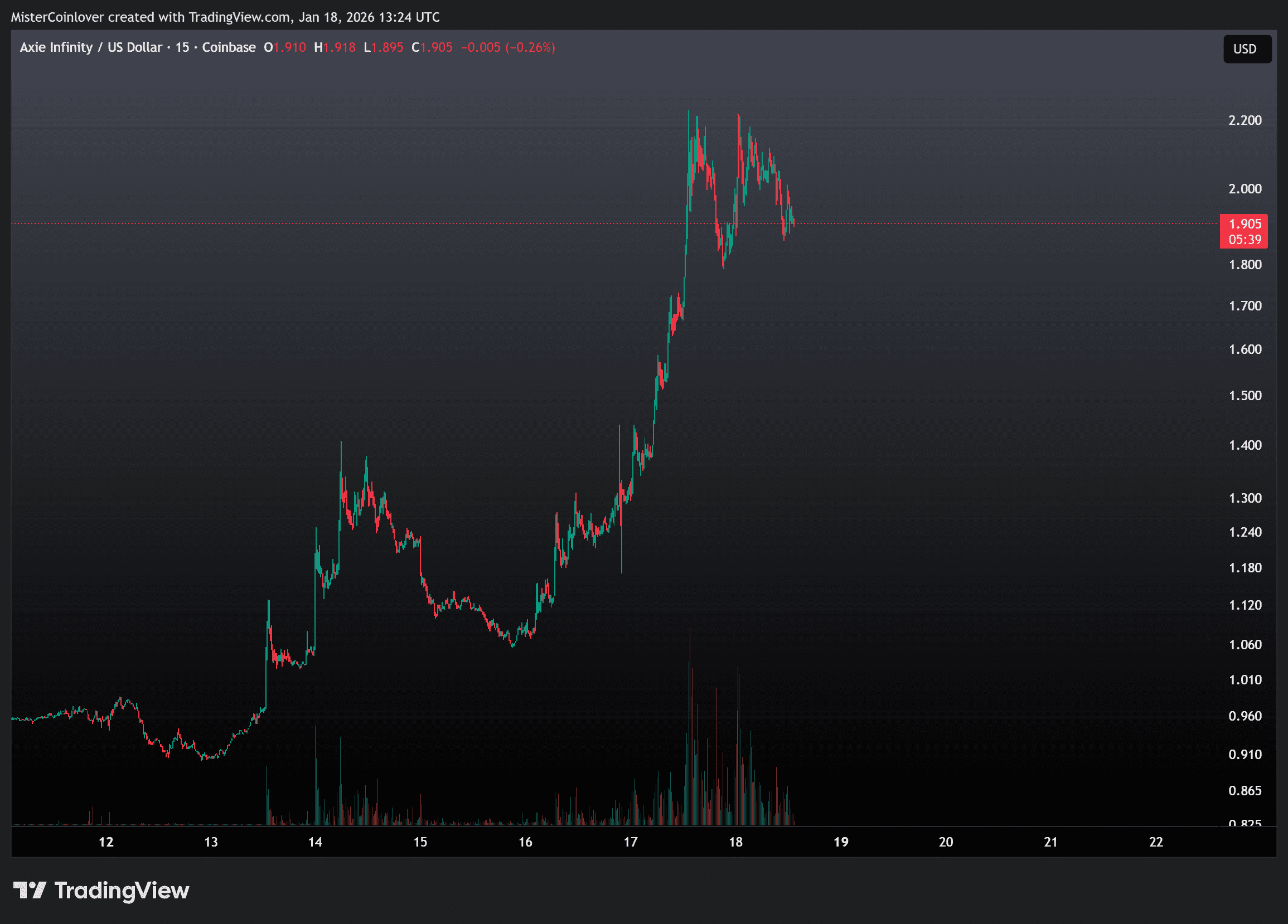1288x924 pixels.
Task: Click the high value H1.918
Action: point(335,47)
